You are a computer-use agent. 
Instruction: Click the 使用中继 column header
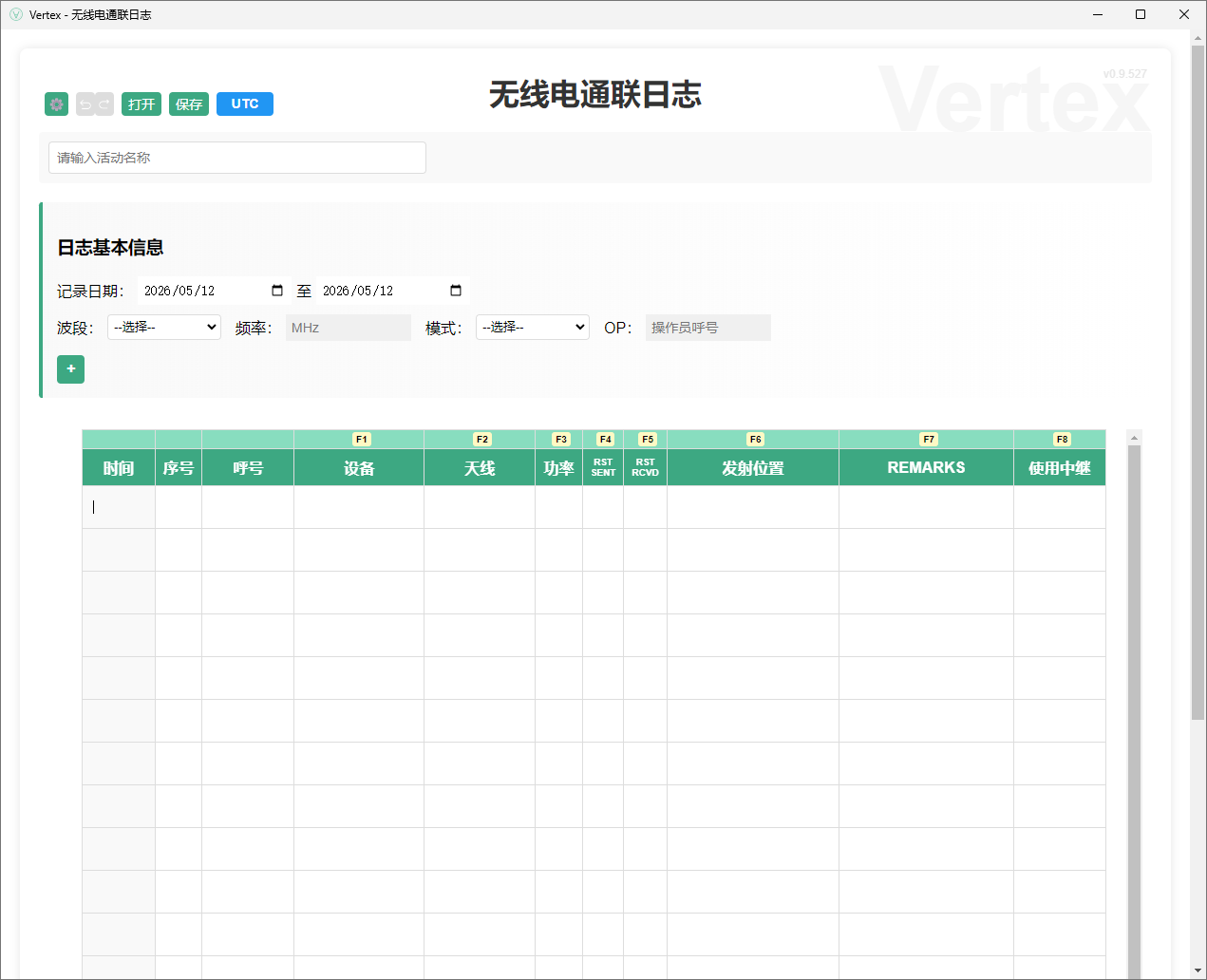[x=1060, y=468]
